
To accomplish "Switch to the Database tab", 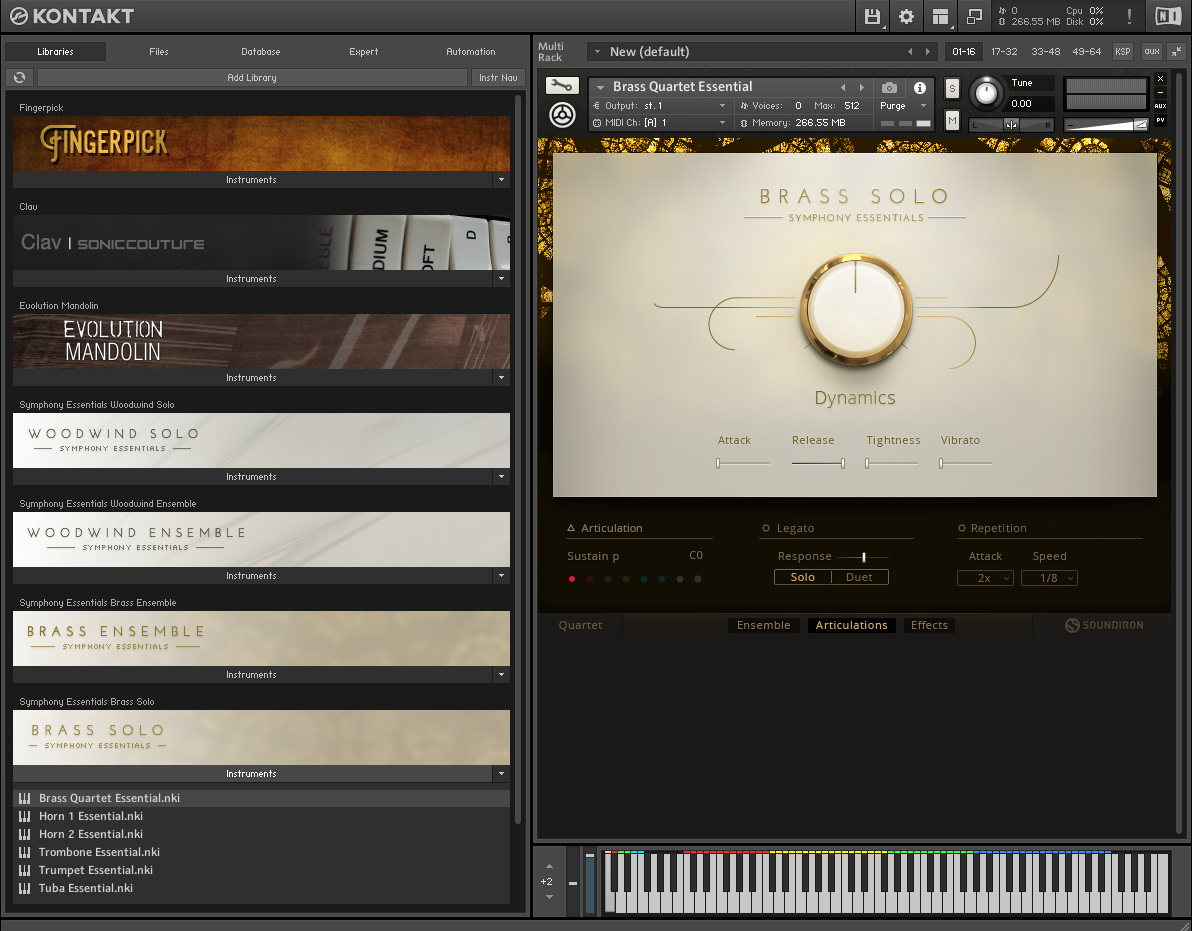I will [x=261, y=52].
